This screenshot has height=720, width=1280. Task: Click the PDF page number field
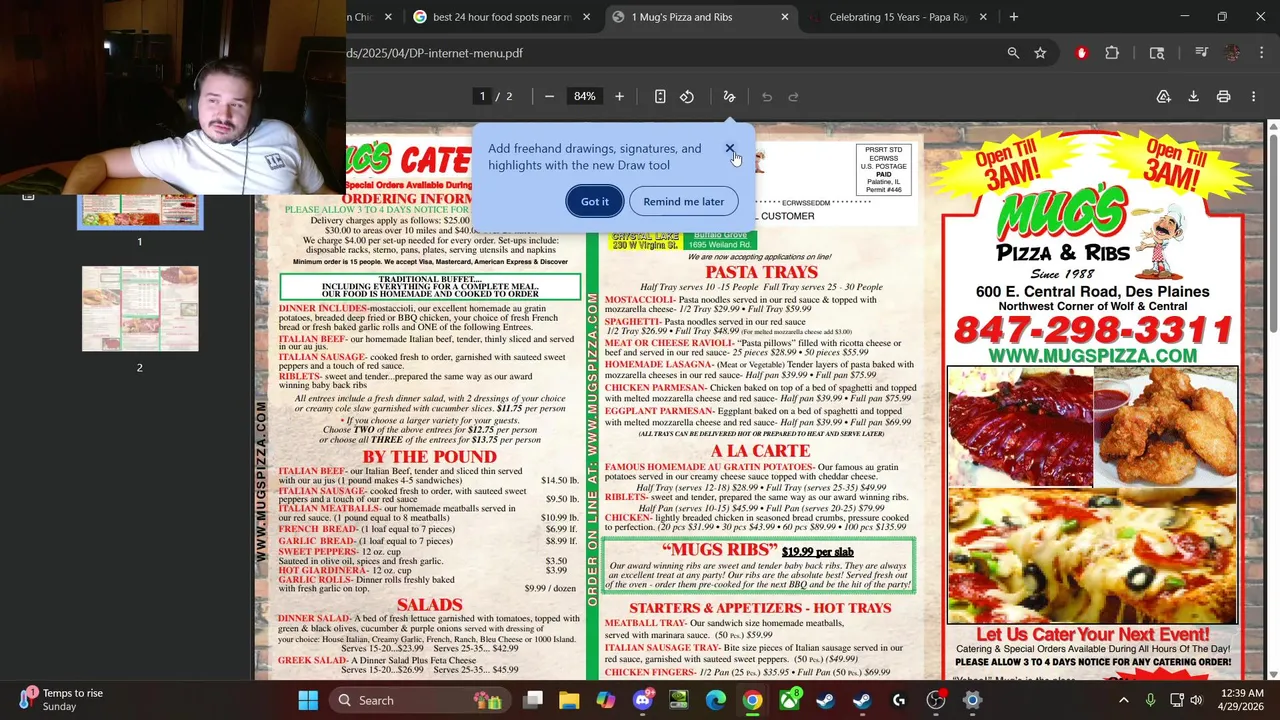click(482, 96)
